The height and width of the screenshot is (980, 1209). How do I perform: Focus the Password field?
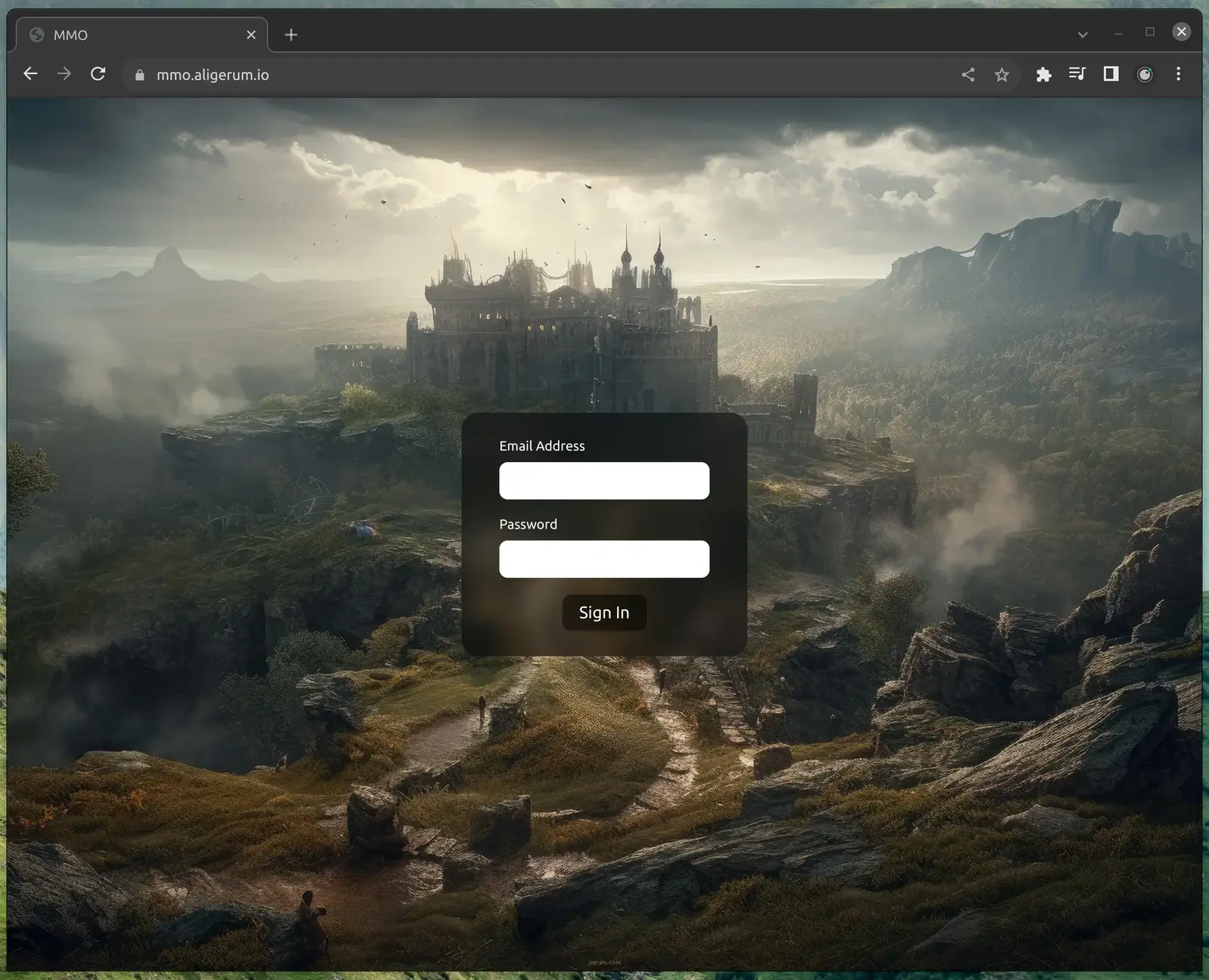tap(604, 559)
